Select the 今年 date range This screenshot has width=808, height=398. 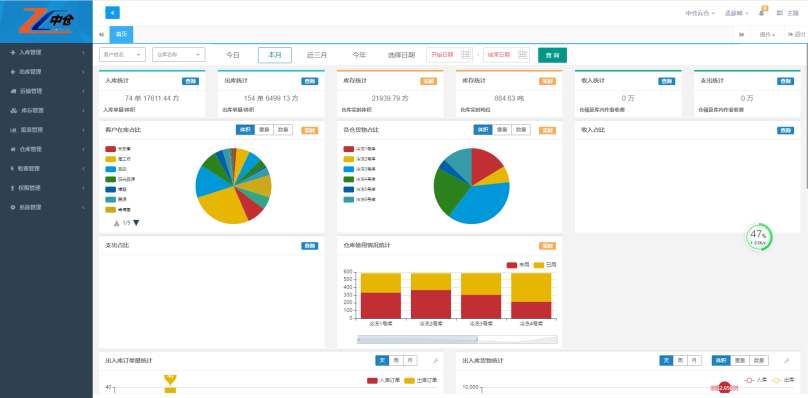[x=359, y=55]
